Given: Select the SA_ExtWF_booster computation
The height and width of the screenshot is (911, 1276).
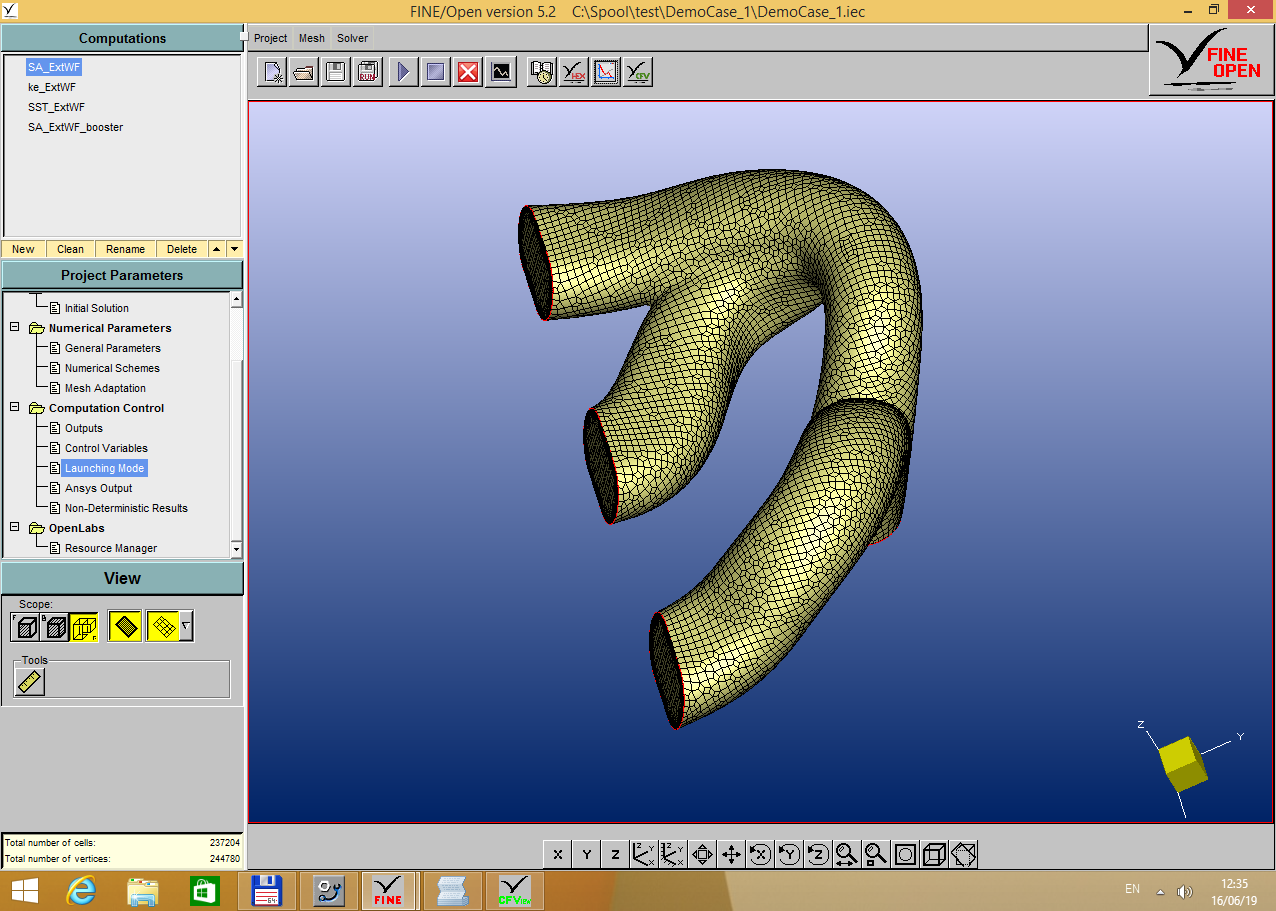Looking at the screenshot, I should [76, 127].
